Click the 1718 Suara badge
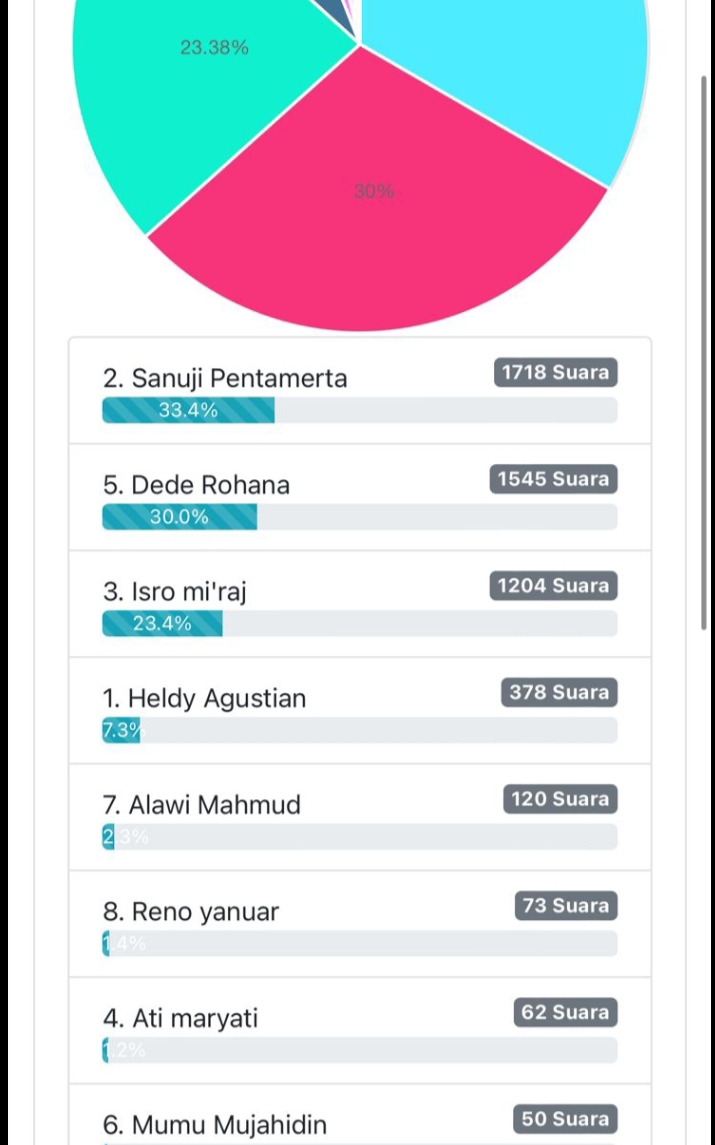Image resolution: width=715 pixels, height=1145 pixels. pos(555,373)
